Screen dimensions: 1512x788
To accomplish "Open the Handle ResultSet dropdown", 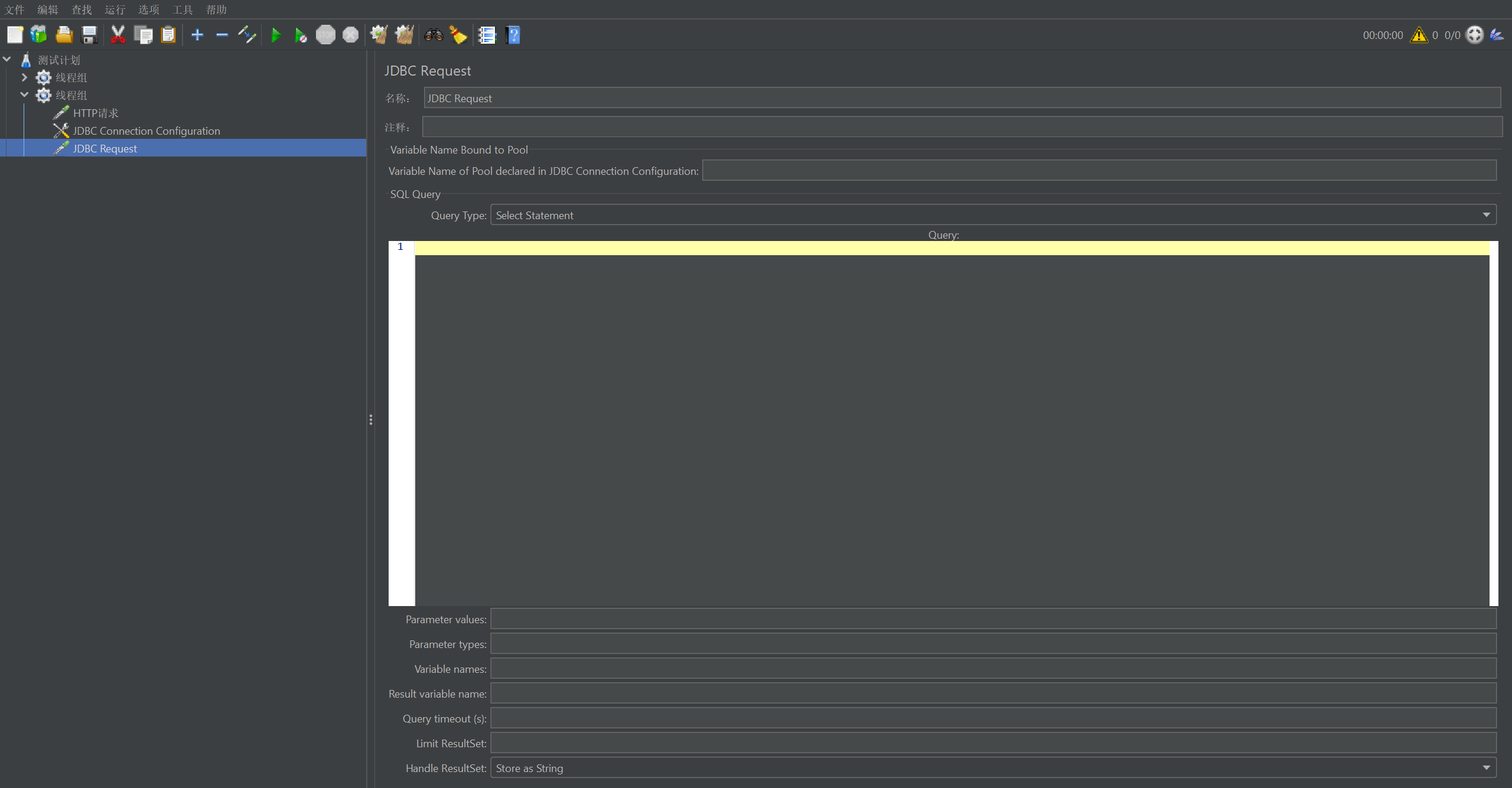I will click(x=993, y=768).
